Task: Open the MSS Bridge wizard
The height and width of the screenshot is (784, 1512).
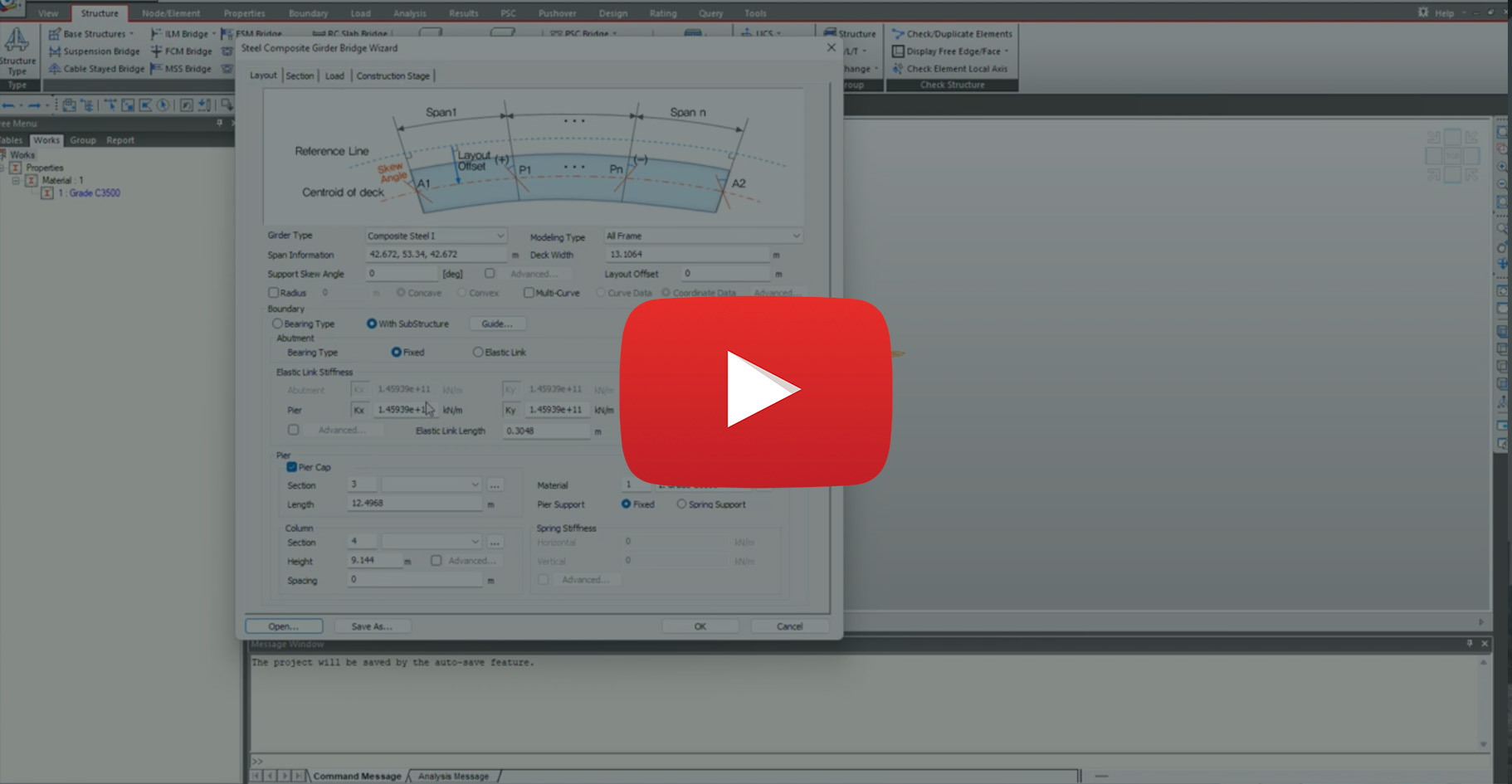Action: (x=181, y=69)
